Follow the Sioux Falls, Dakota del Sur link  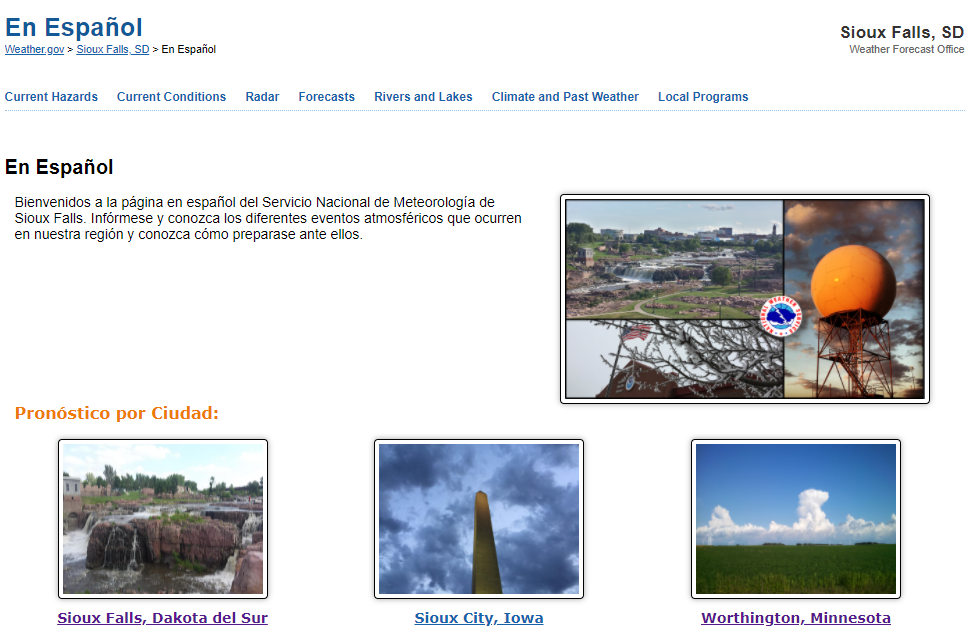[163, 618]
